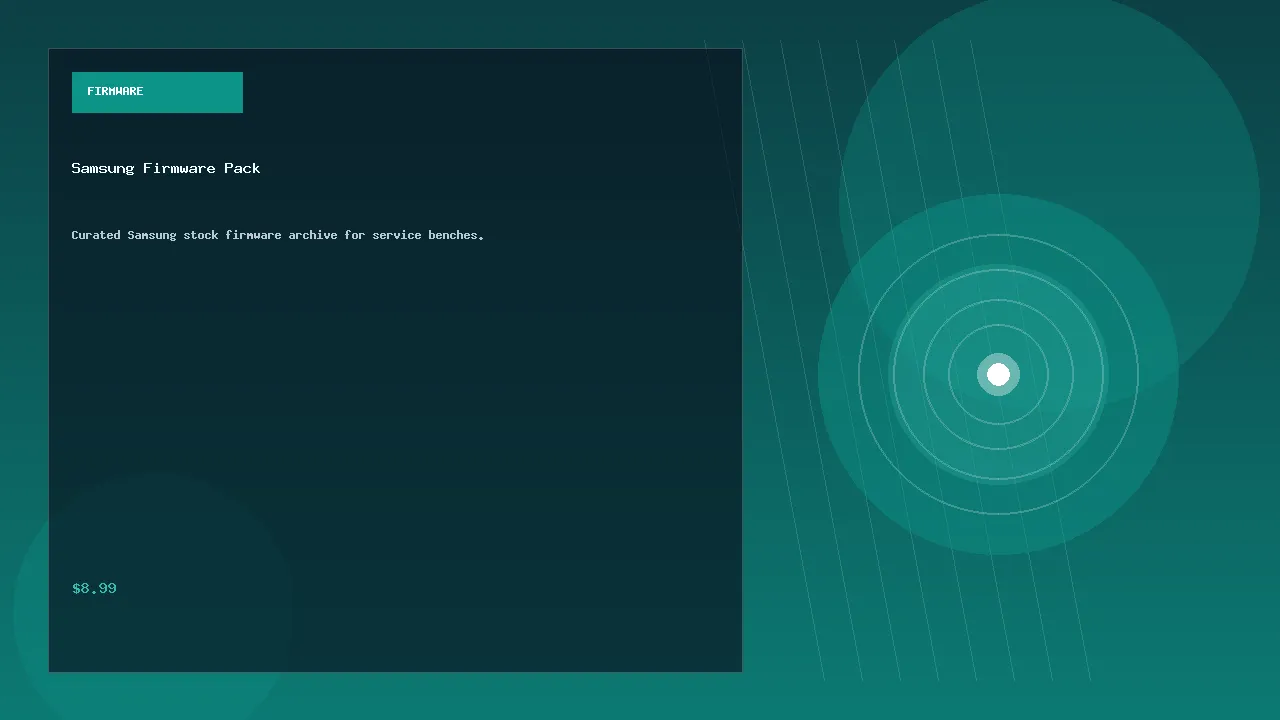Click the white dot in concentric rings
The width and height of the screenshot is (1280, 720).
click(998, 375)
